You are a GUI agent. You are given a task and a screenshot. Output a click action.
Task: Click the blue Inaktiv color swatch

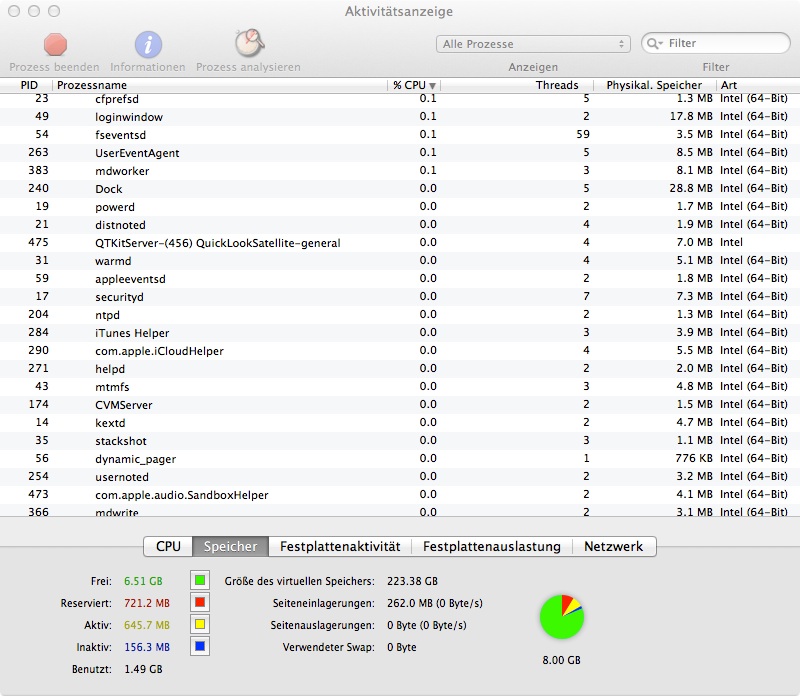coord(200,647)
